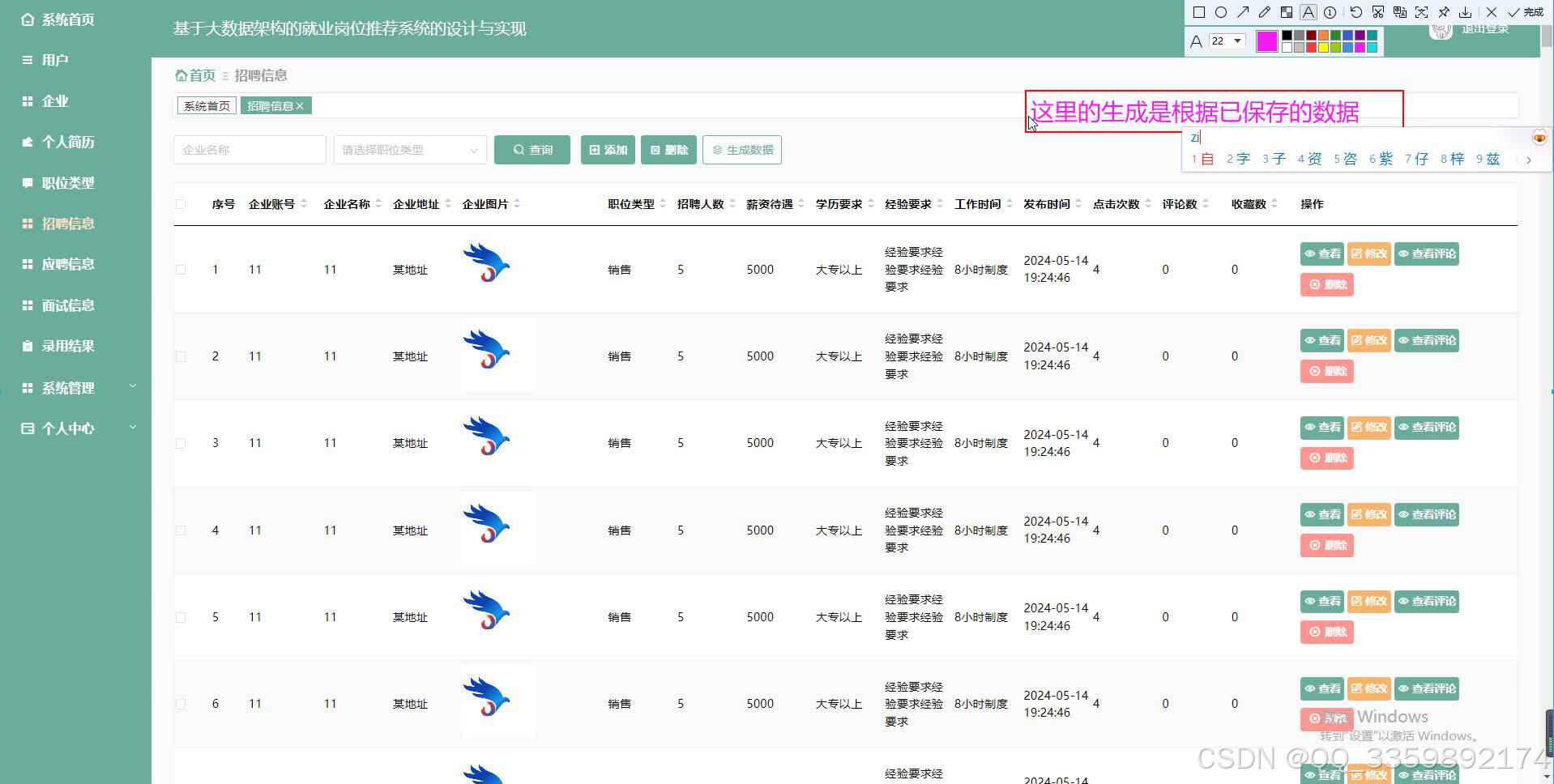Check the checkbox for row 1
The width and height of the screenshot is (1554, 784).
[181, 270]
